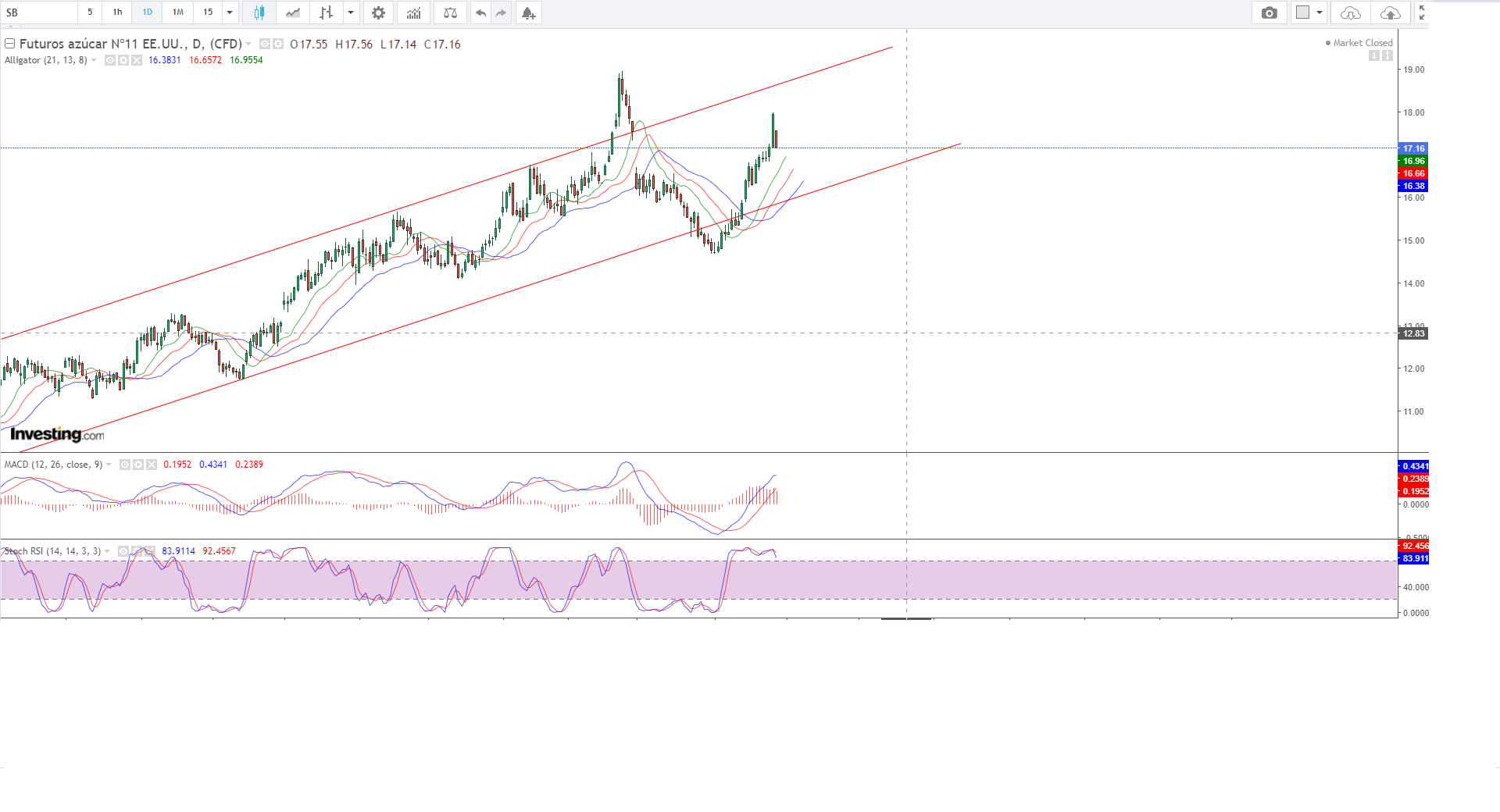Remove the MACD indicator with X

[152, 465]
